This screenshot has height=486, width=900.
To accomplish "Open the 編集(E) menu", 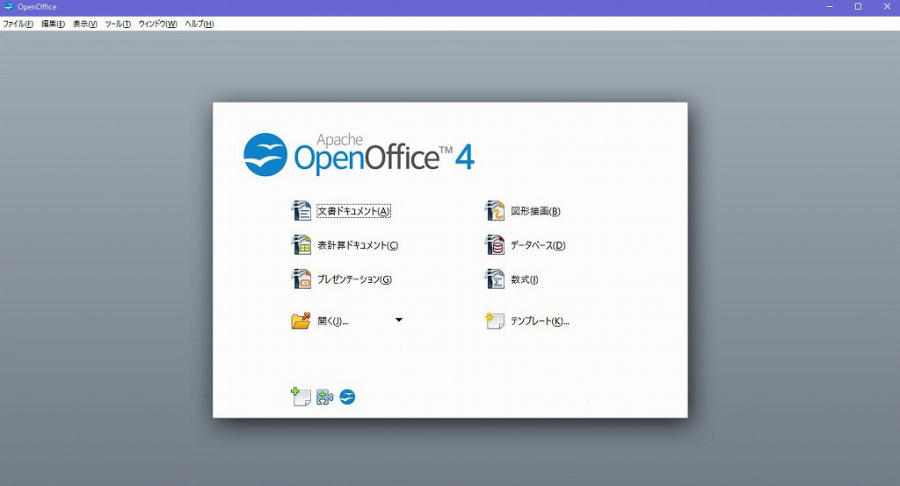I will click(x=53, y=24).
